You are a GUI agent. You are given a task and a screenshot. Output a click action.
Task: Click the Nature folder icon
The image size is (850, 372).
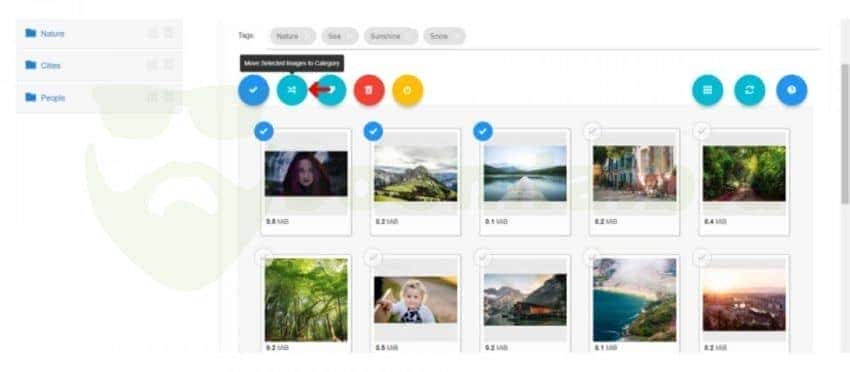coord(31,33)
